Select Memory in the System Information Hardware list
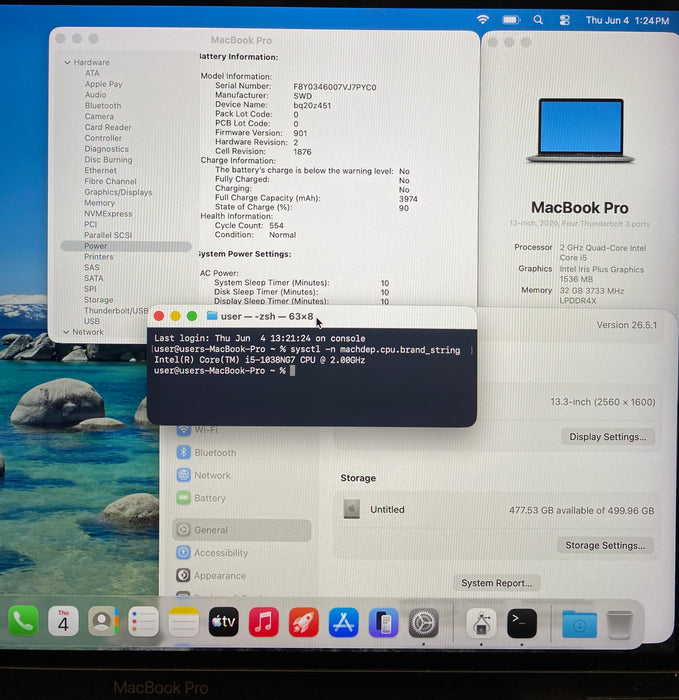This screenshot has width=679, height=700. tap(99, 203)
